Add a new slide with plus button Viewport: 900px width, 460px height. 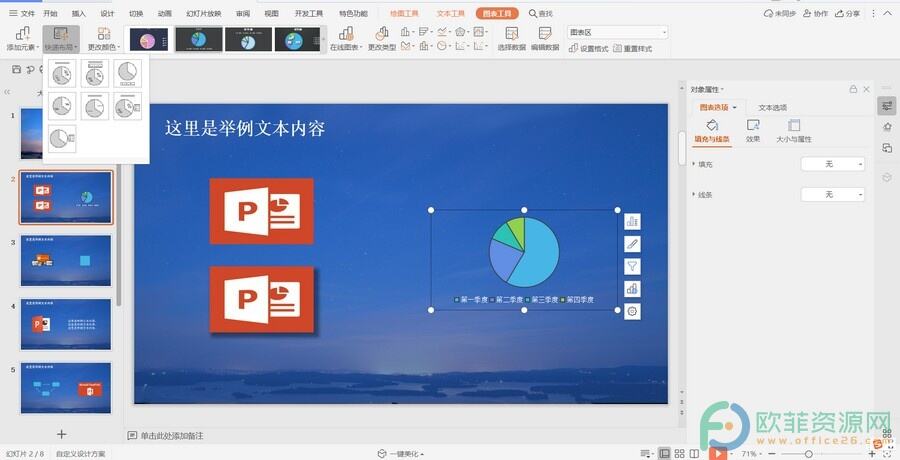(x=61, y=434)
